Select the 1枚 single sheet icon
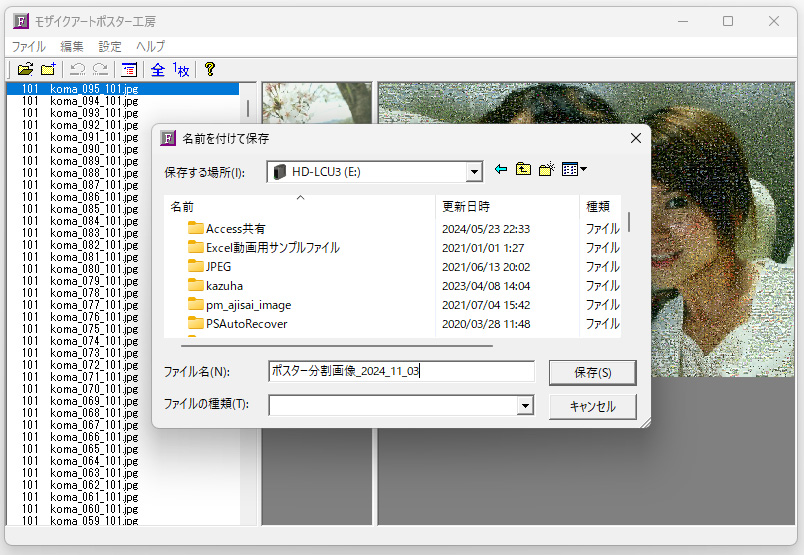This screenshot has width=804, height=555. coord(181,69)
